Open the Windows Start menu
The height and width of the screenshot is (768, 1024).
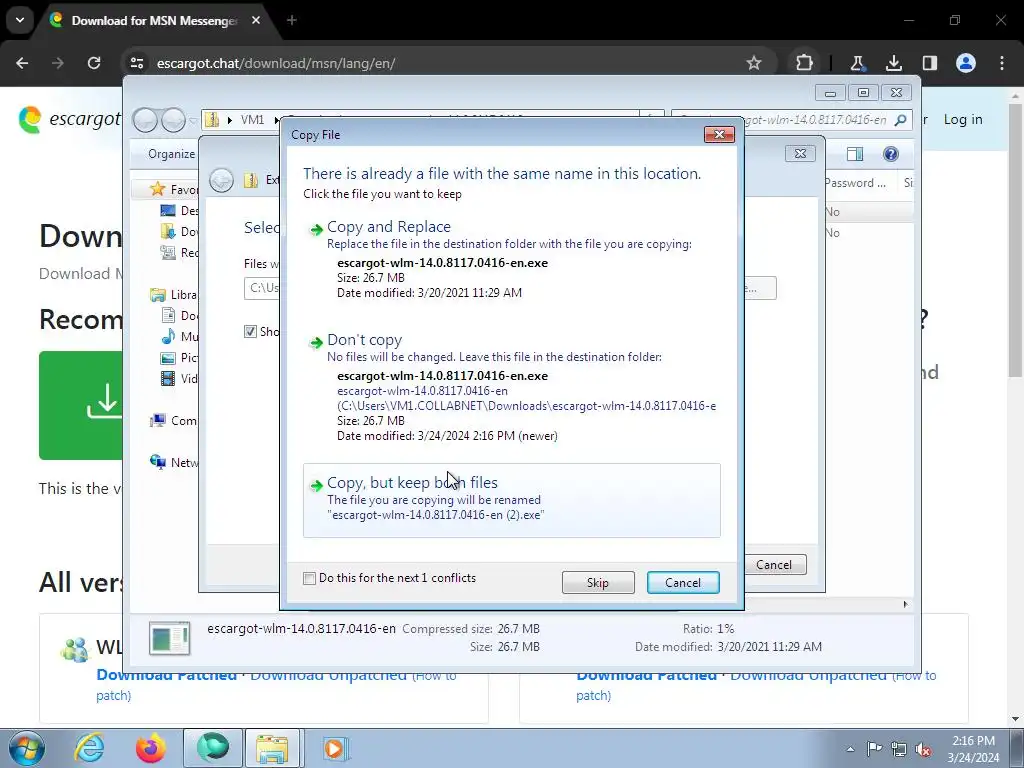coord(26,748)
